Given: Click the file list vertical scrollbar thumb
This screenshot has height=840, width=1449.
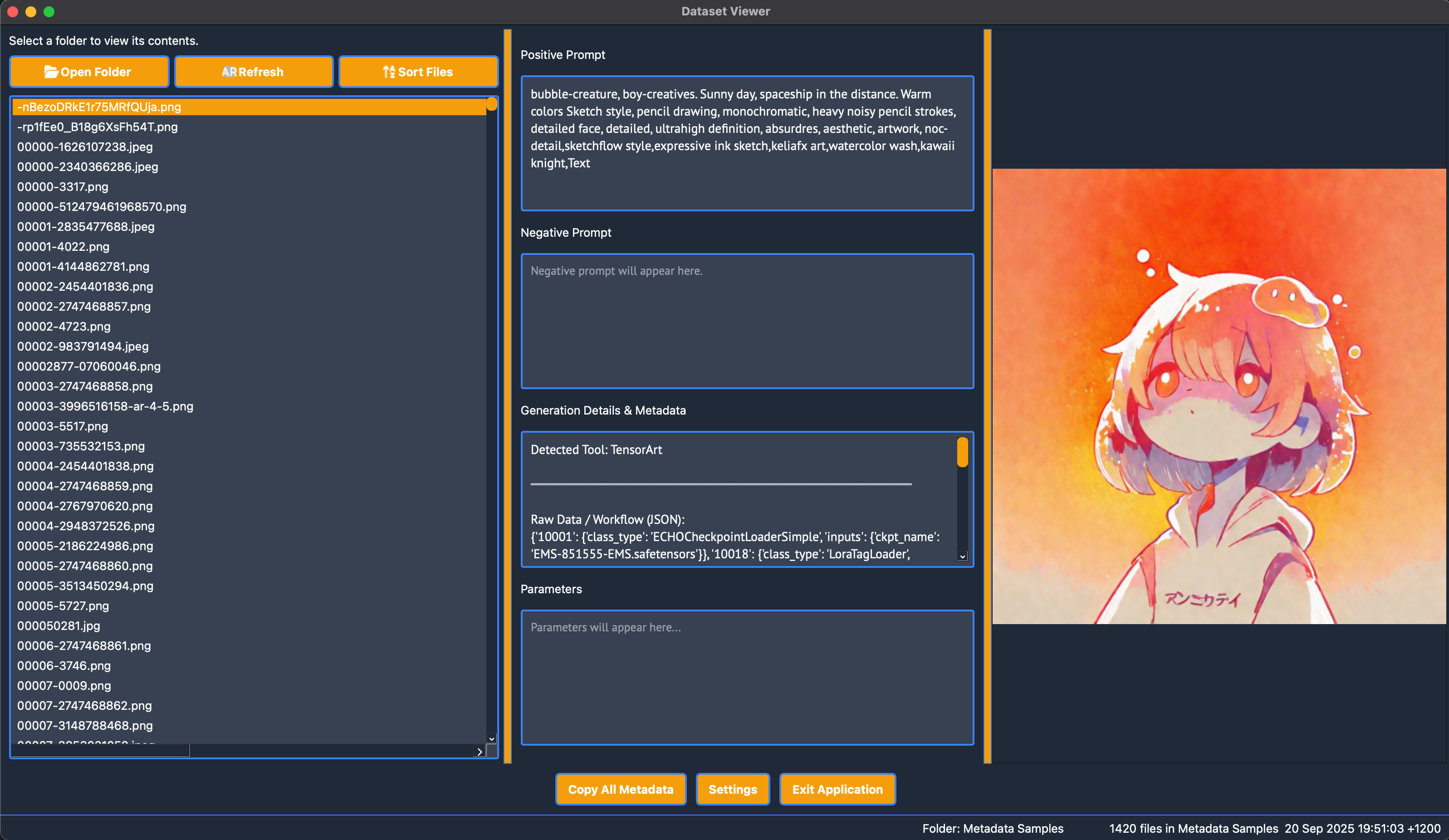Looking at the screenshot, I should [x=492, y=104].
